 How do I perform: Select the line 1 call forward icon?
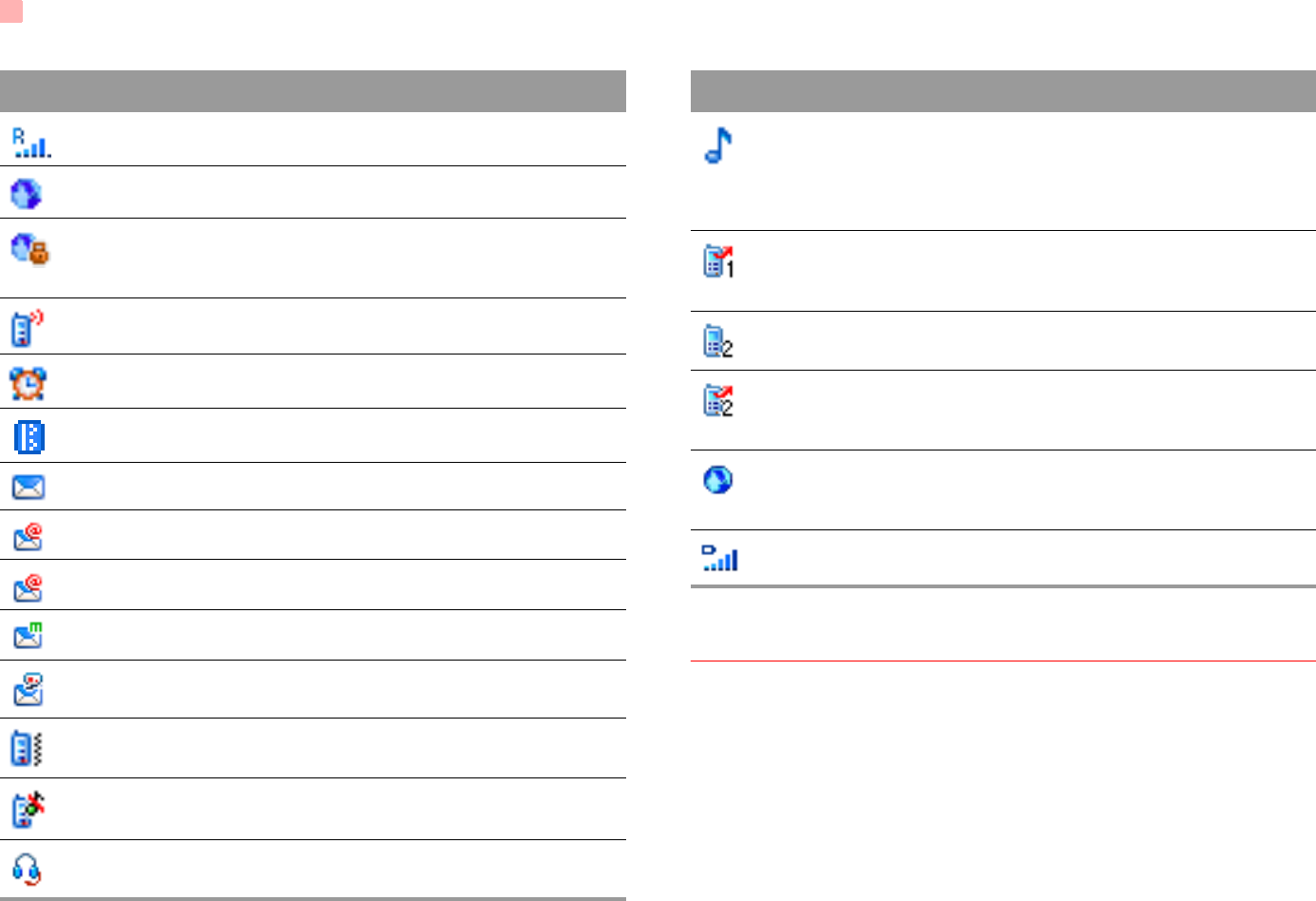(718, 261)
